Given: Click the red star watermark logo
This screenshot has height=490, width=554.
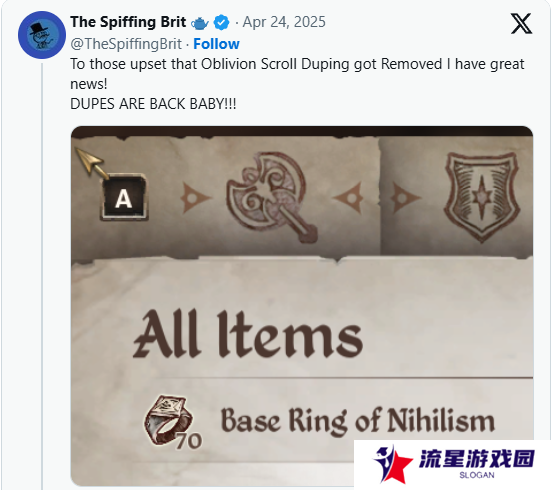Looking at the screenshot, I should click(x=392, y=465).
